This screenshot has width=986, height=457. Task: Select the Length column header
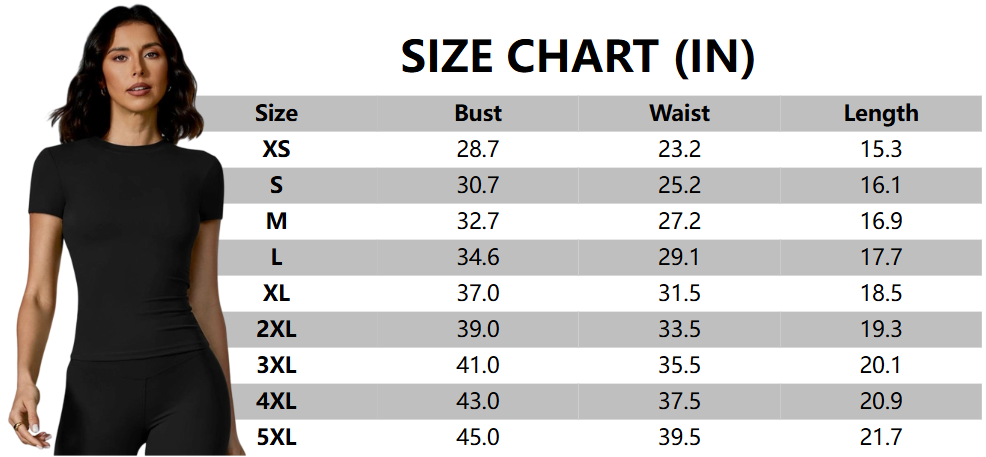[x=880, y=113]
